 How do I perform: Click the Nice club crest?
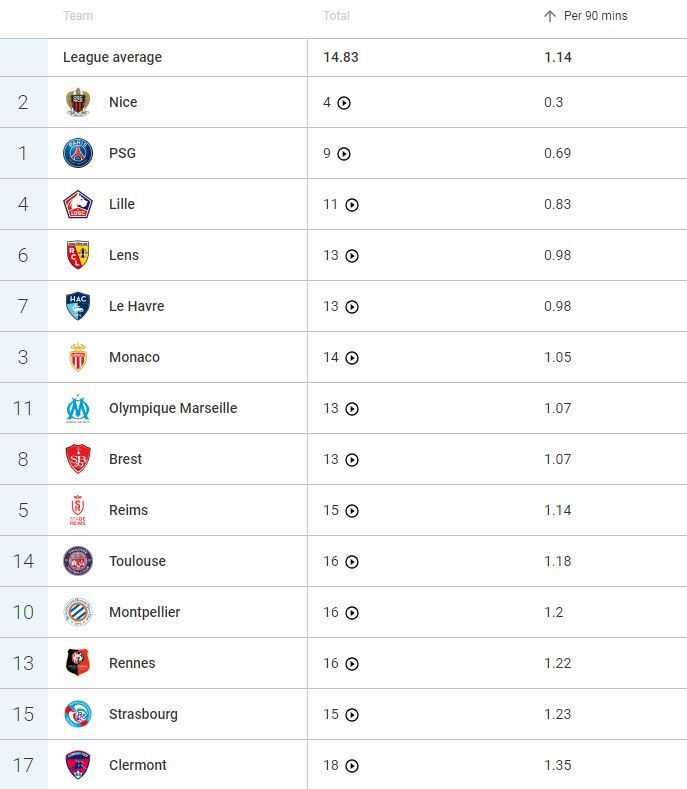click(x=78, y=102)
